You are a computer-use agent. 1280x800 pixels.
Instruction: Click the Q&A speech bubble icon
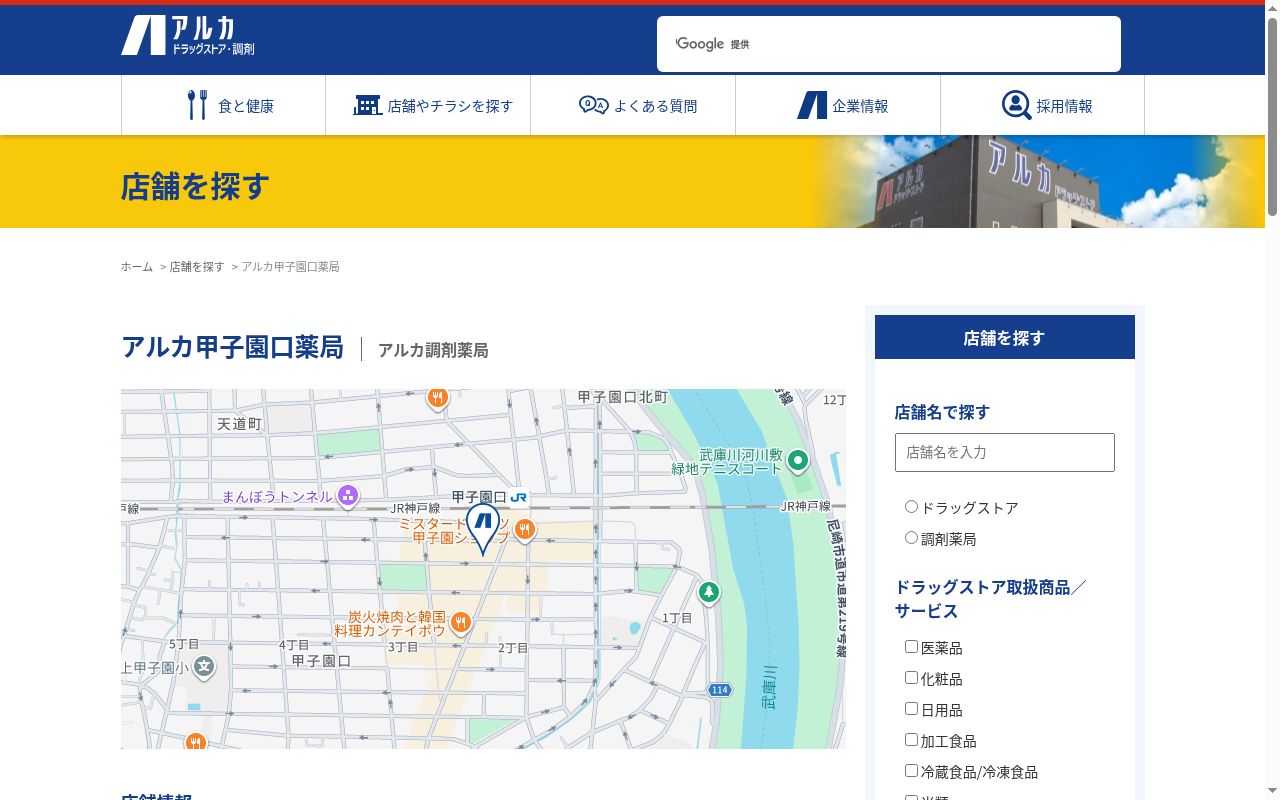(593, 105)
